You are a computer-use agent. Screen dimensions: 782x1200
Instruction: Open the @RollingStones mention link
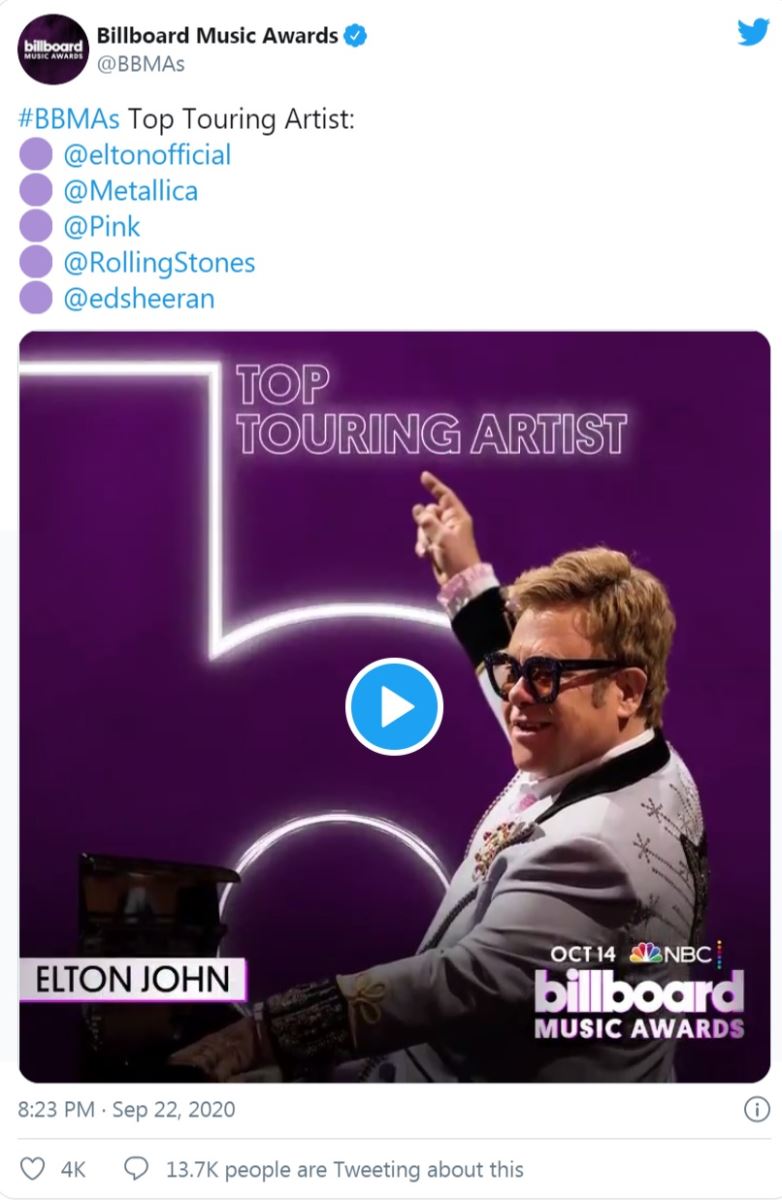[x=159, y=263]
